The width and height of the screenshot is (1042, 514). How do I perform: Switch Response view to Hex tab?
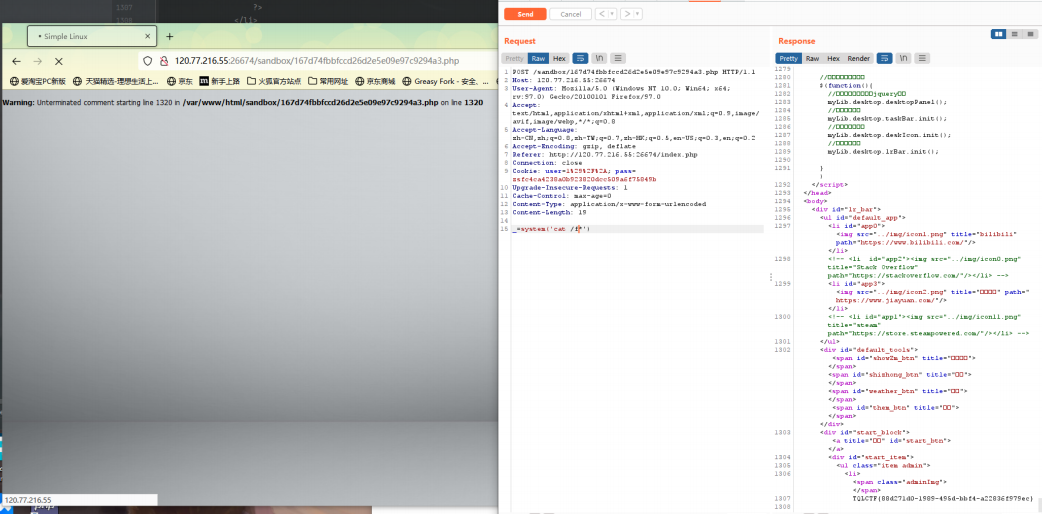(833, 59)
